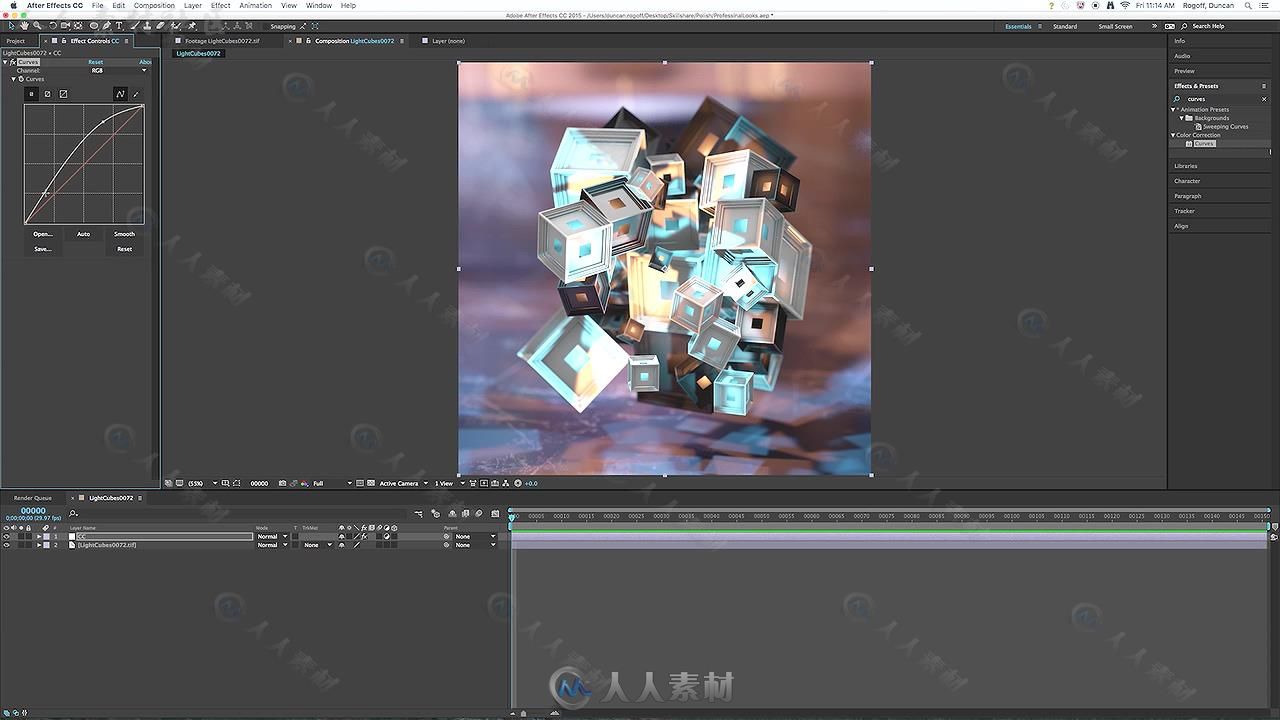The width and height of the screenshot is (1280, 720).
Task: Select the Clone Stamp tool
Action: 147,25
